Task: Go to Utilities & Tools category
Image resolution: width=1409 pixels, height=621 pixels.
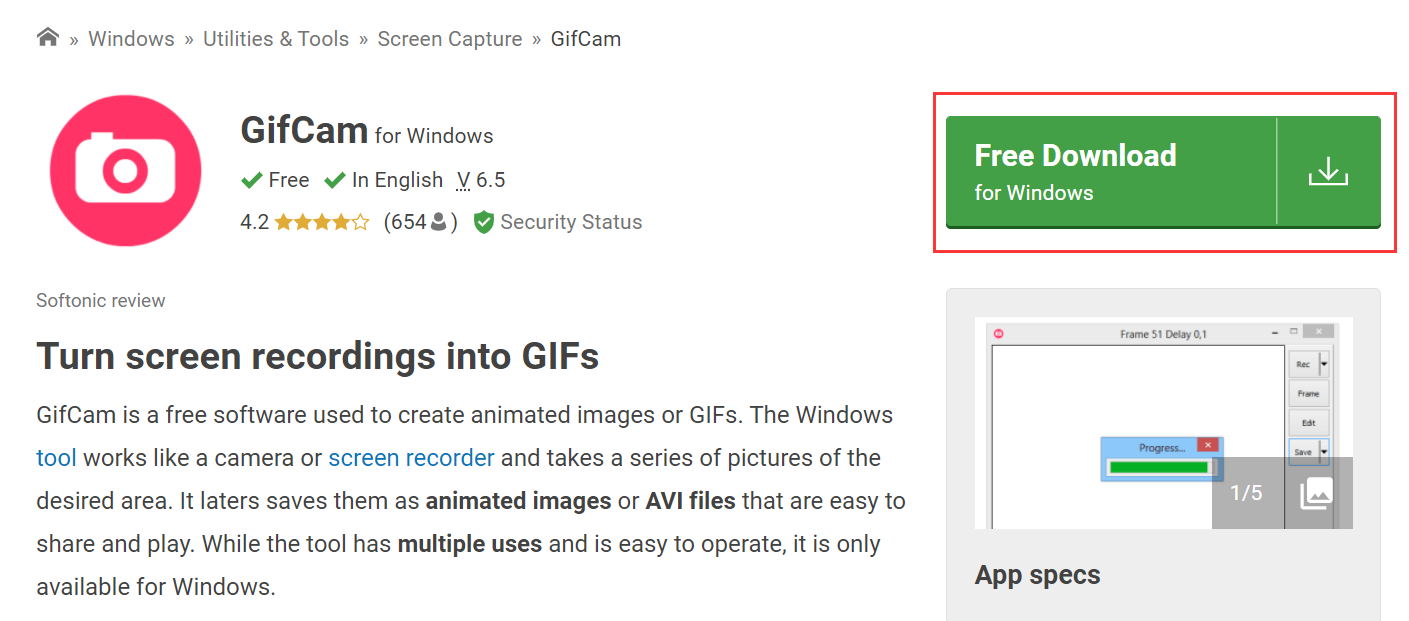Action: point(276,39)
